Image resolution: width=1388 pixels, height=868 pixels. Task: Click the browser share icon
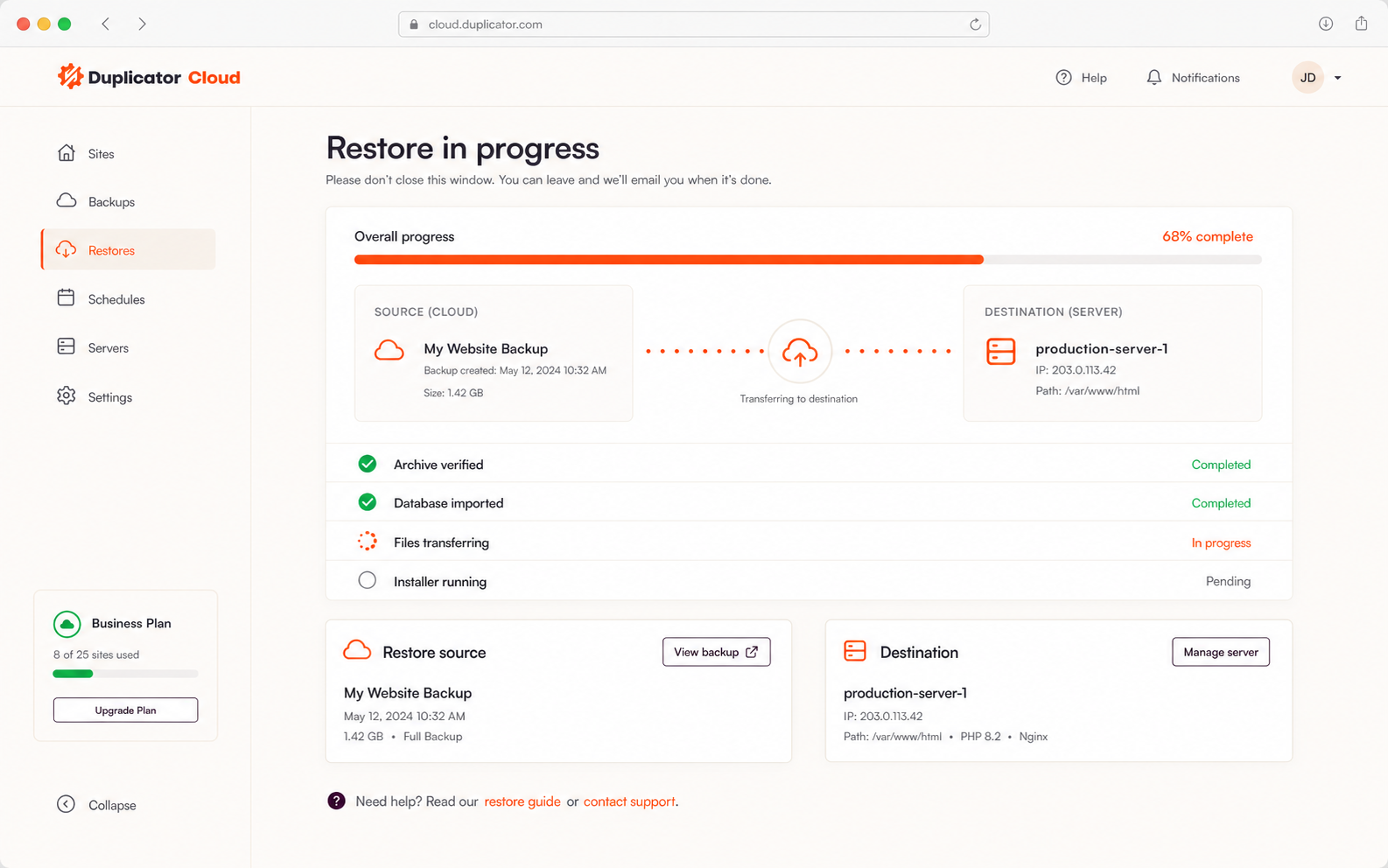tap(1361, 24)
